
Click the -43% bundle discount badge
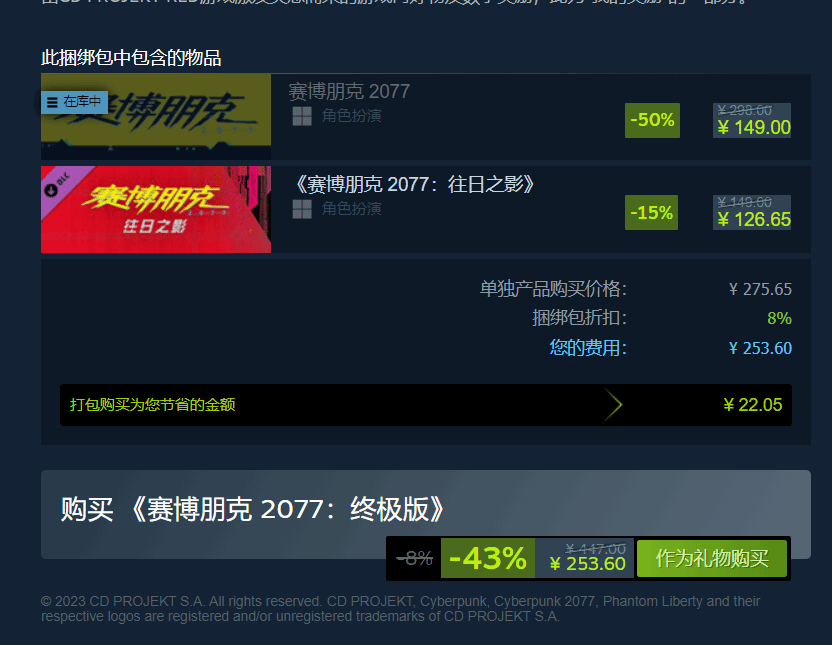click(x=488, y=559)
